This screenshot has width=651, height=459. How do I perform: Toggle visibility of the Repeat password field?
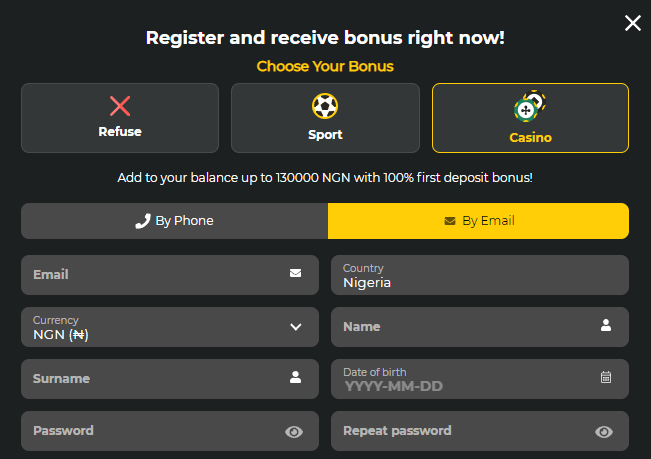tap(604, 431)
